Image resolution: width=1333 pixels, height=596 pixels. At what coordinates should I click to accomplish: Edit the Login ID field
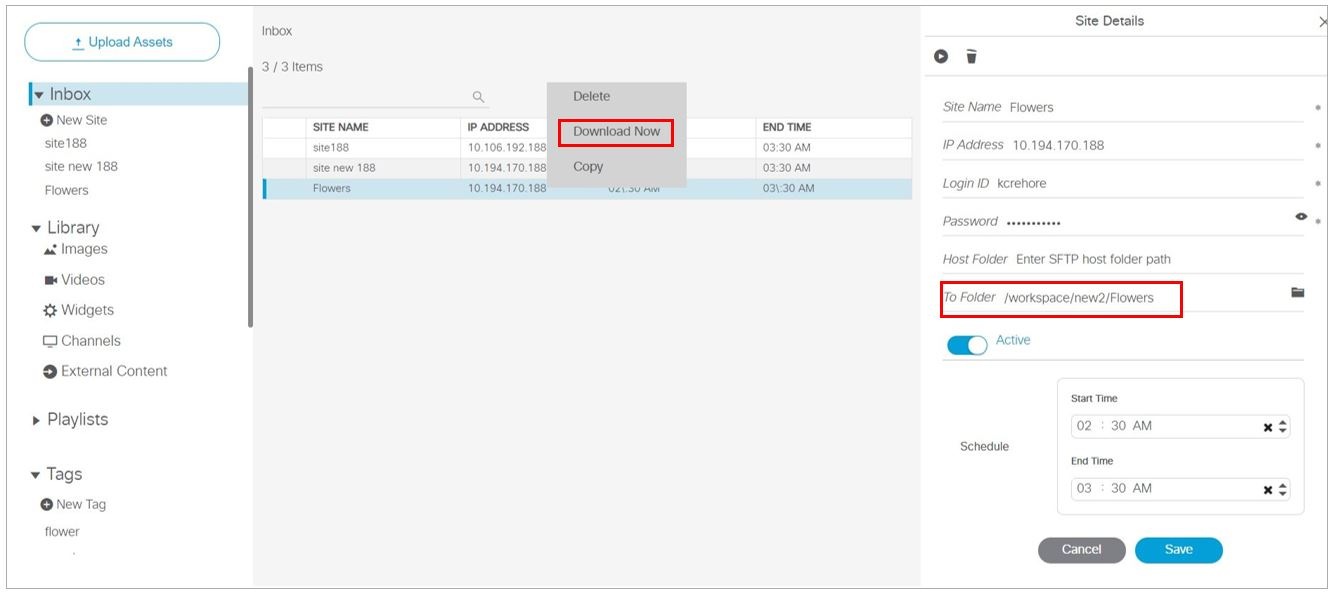[x=1123, y=183]
